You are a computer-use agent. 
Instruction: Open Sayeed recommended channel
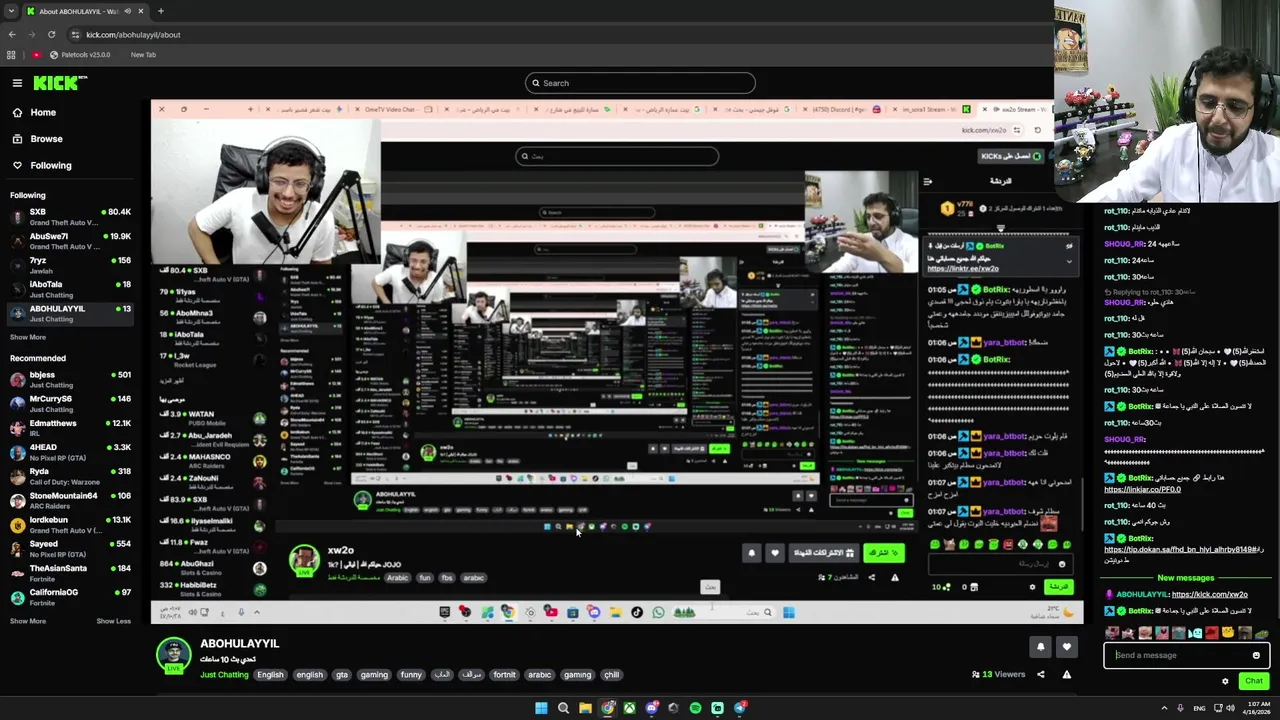pos(70,548)
